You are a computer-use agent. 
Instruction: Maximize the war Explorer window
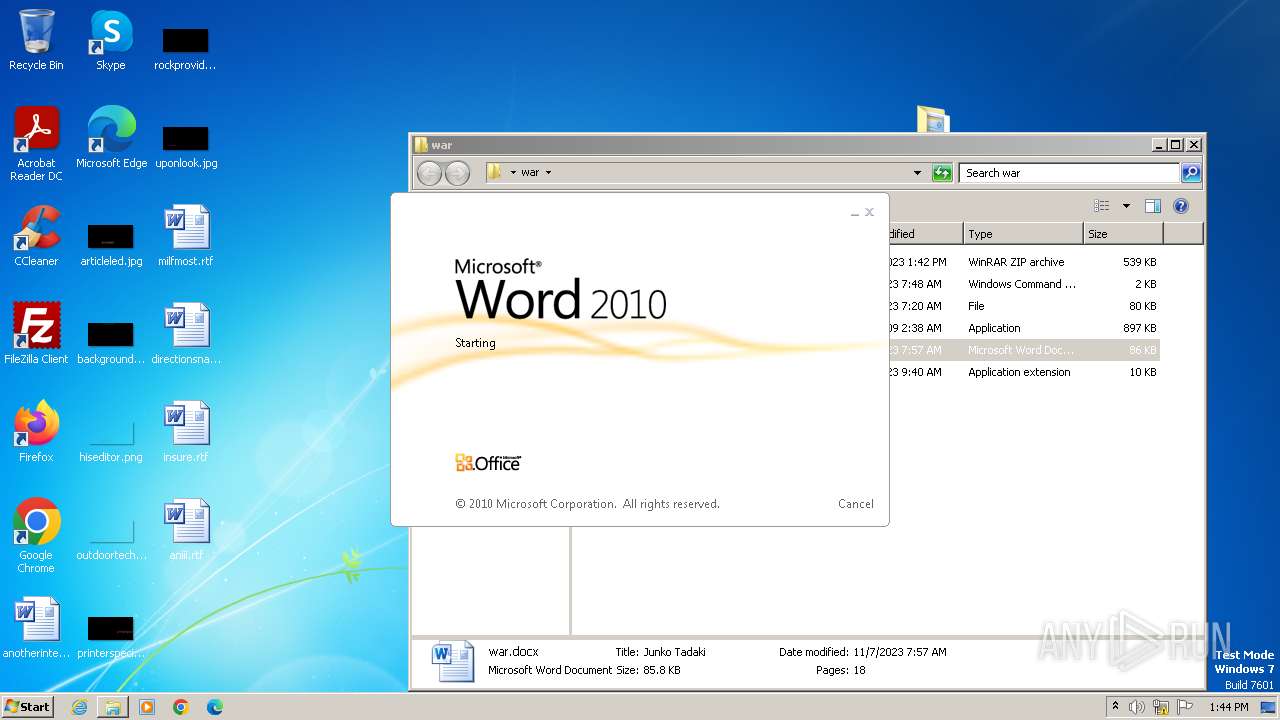pos(1176,145)
